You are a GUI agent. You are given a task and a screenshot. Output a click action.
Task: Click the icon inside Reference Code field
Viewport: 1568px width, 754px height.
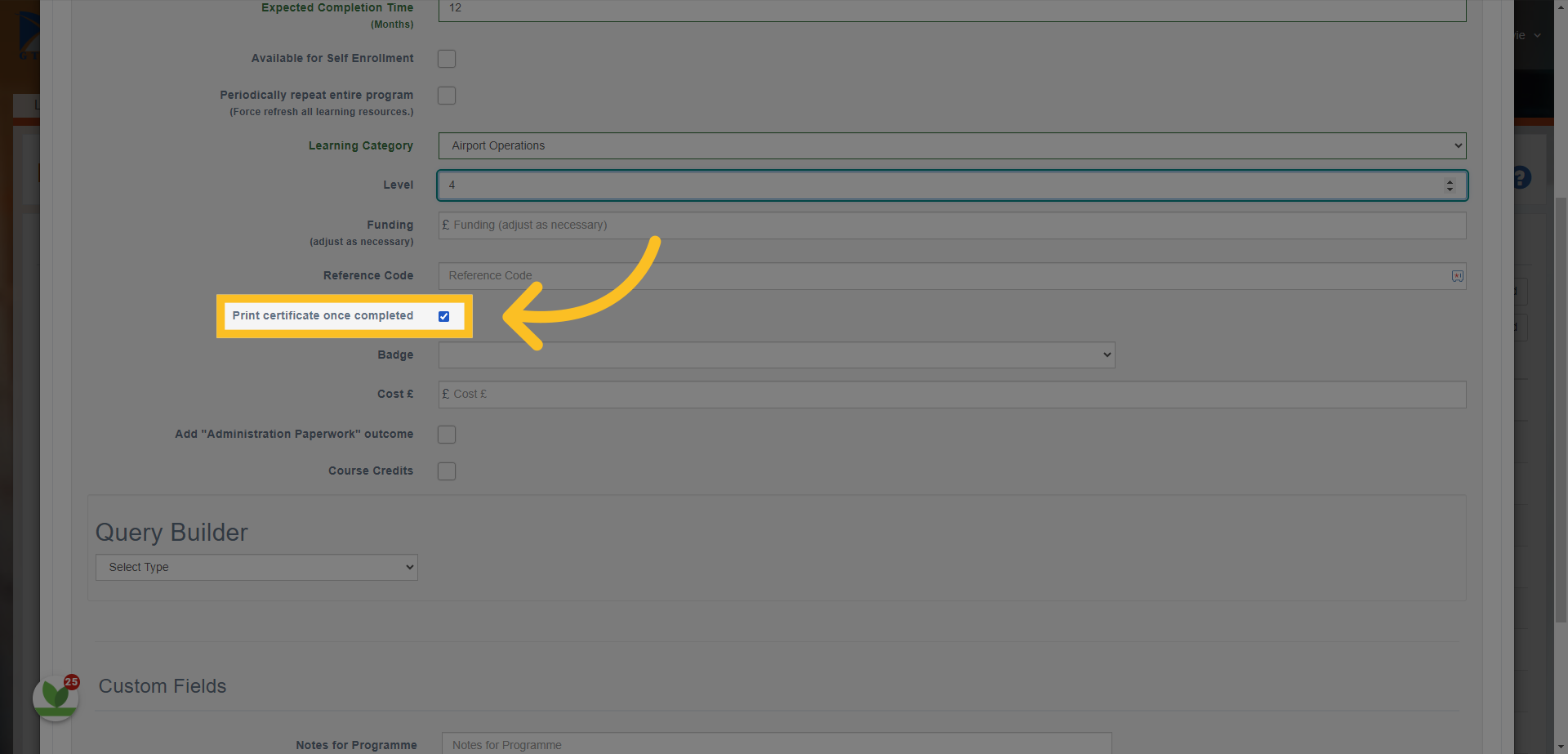(1458, 276)
